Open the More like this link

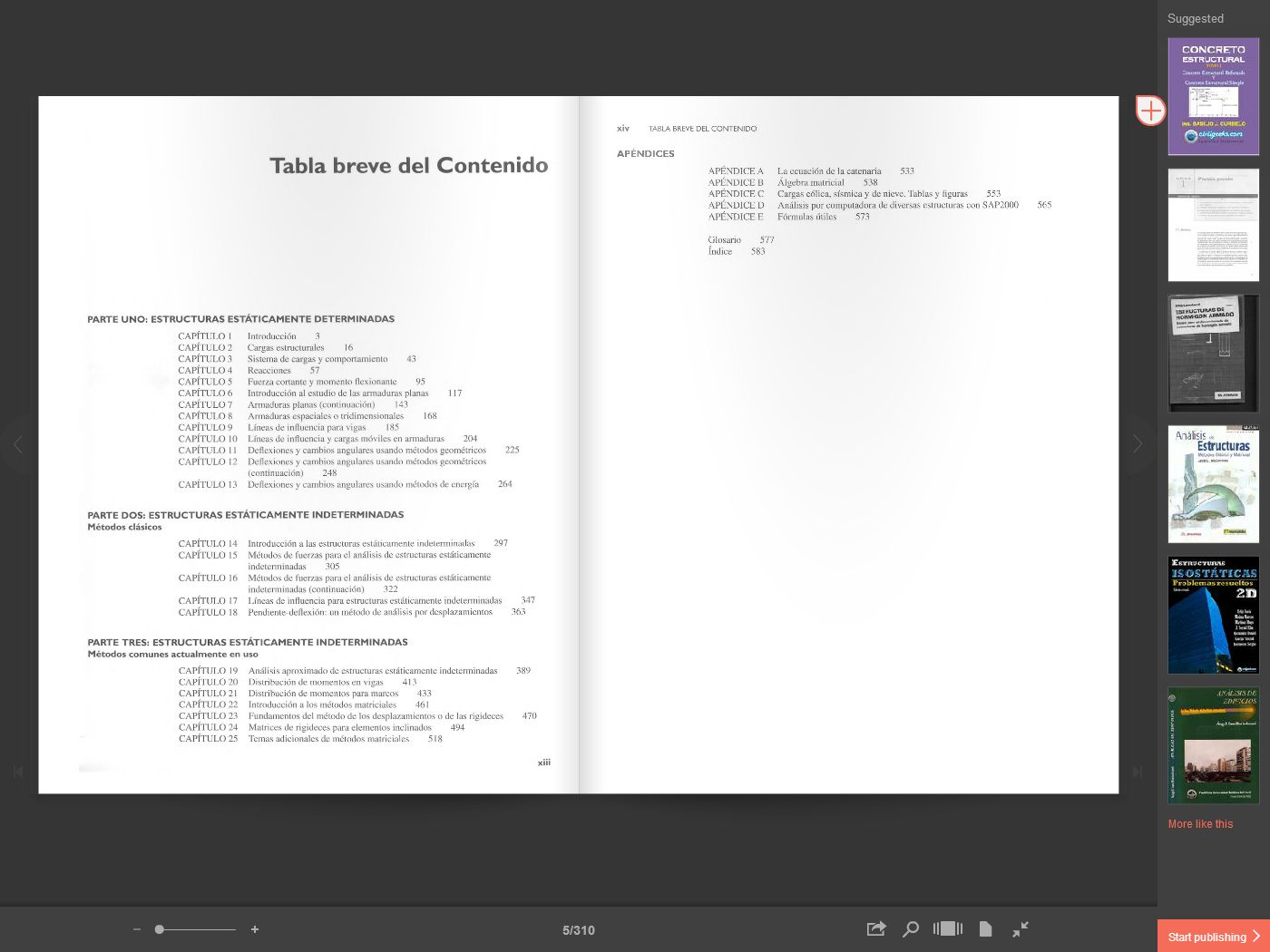1200,824
